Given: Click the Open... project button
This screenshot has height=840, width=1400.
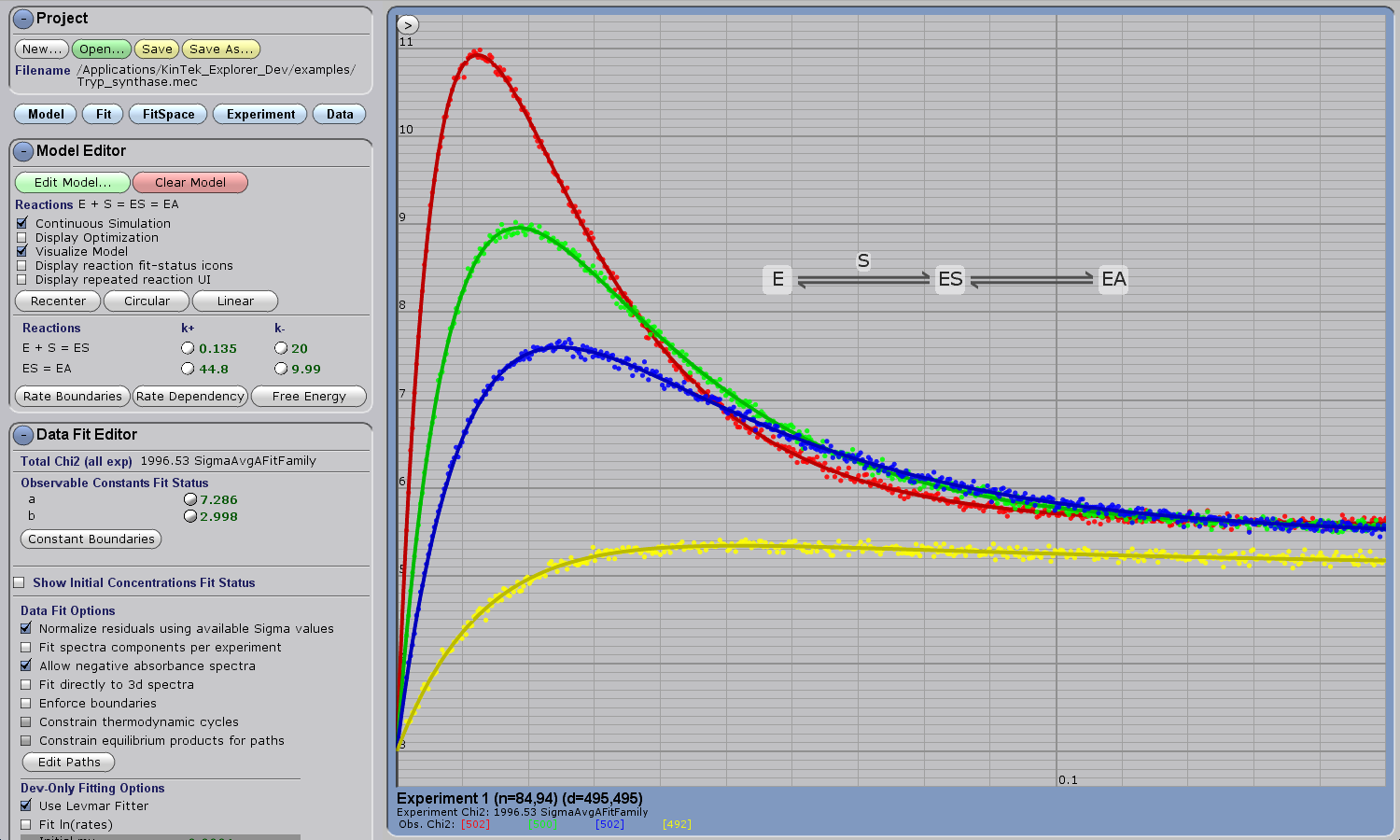Looking at the screenshot, I should pos(102,49).
